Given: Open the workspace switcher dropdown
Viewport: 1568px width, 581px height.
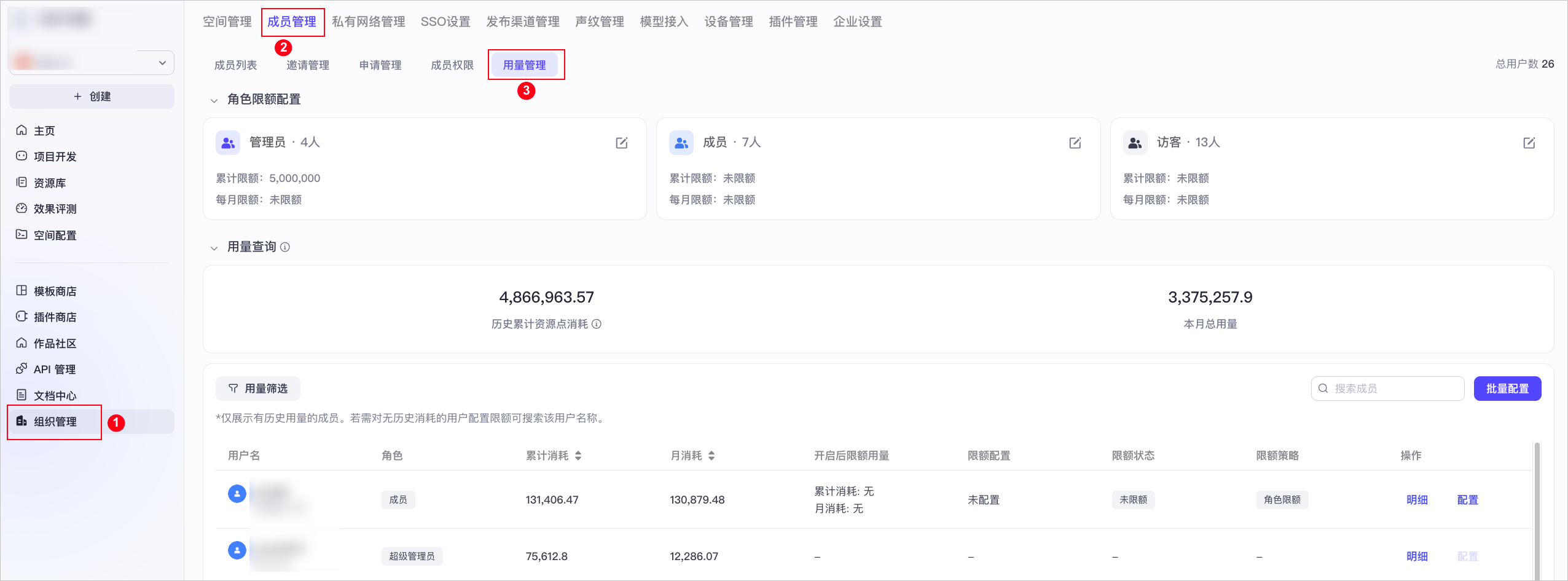Looking at the screenshot, I should (162, 63).
